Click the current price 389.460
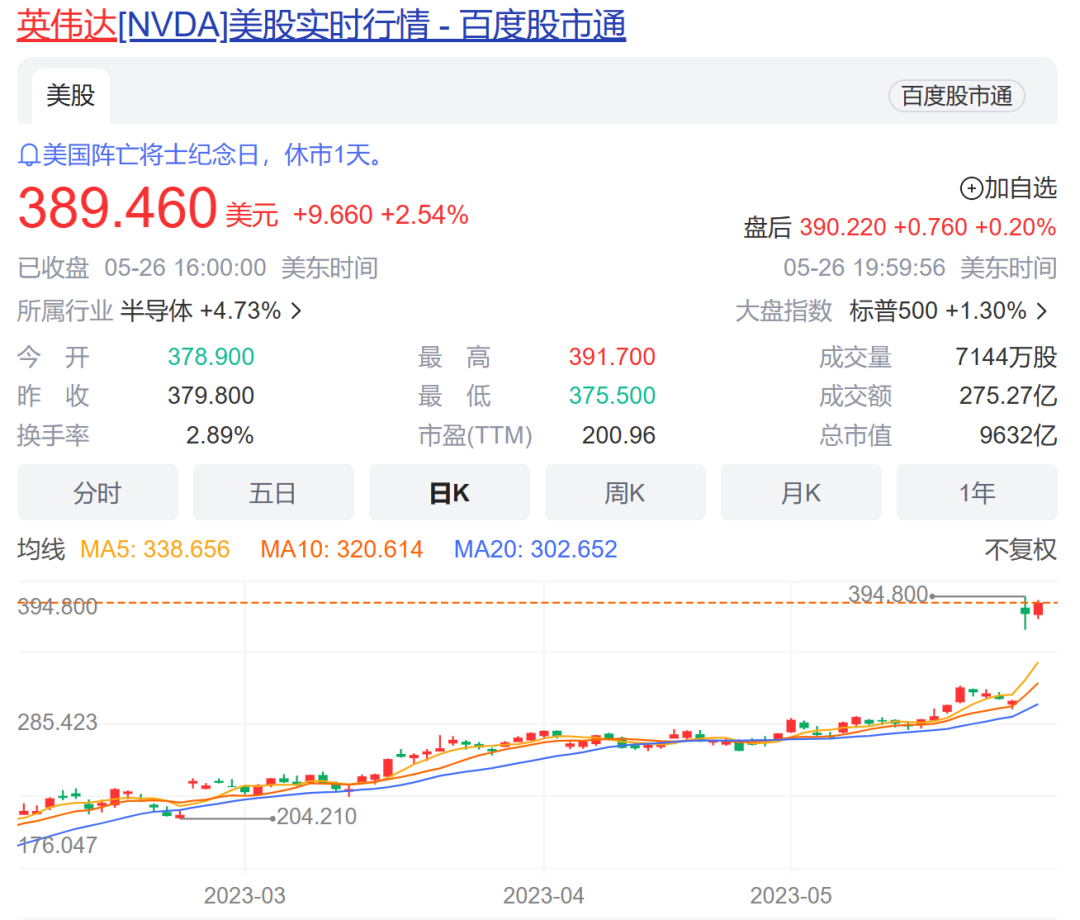Image resolution: width=1080 pixels, height=920 pixels. click(117, 208)
